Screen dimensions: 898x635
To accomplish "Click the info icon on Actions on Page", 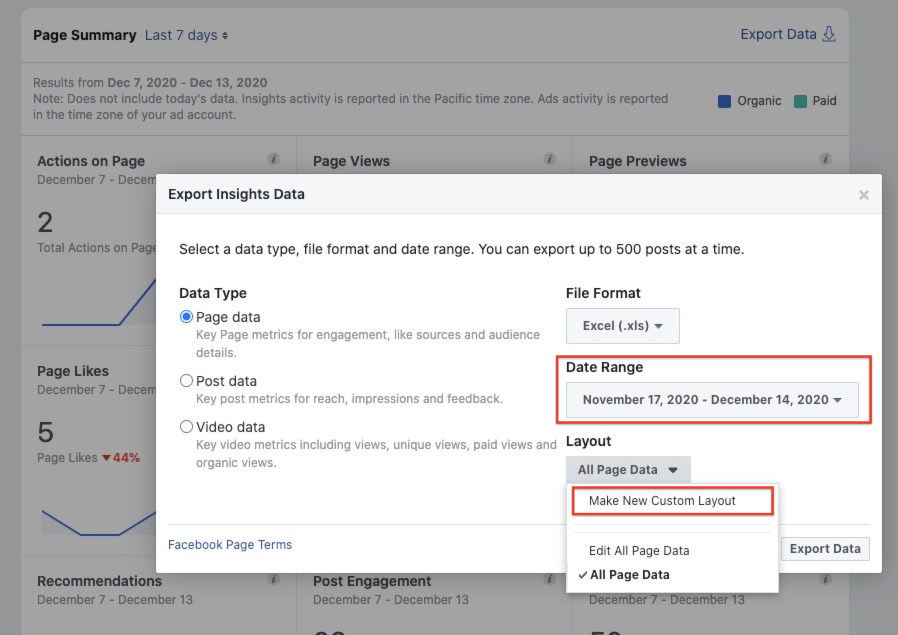I will pos(274,159).
